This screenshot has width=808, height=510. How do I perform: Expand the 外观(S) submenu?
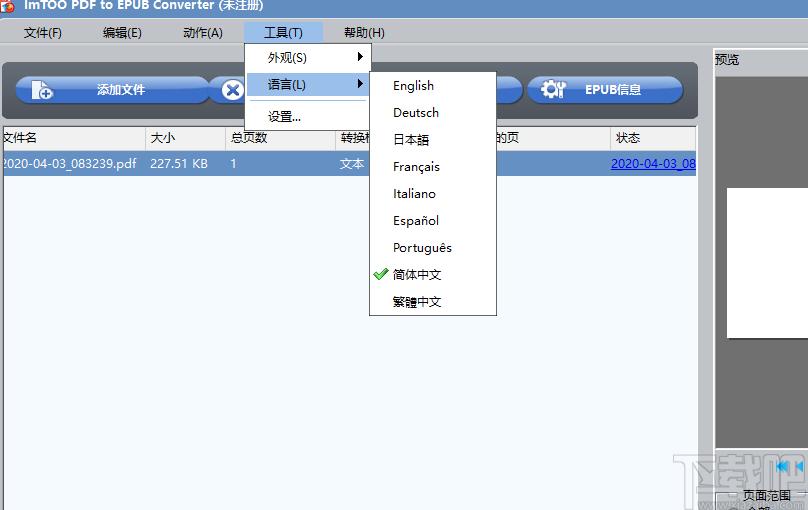(308, 57)
